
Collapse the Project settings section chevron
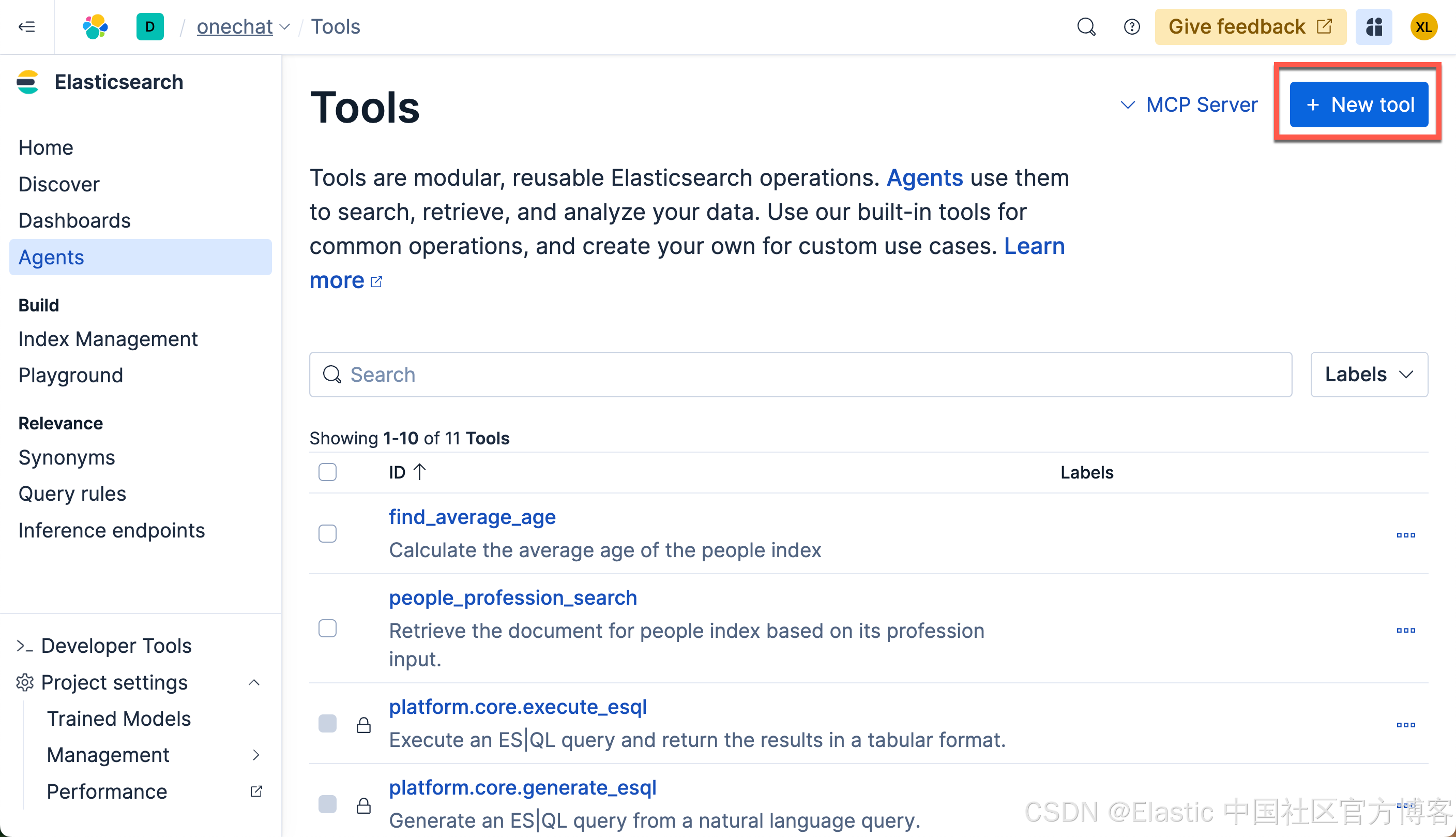254,682
